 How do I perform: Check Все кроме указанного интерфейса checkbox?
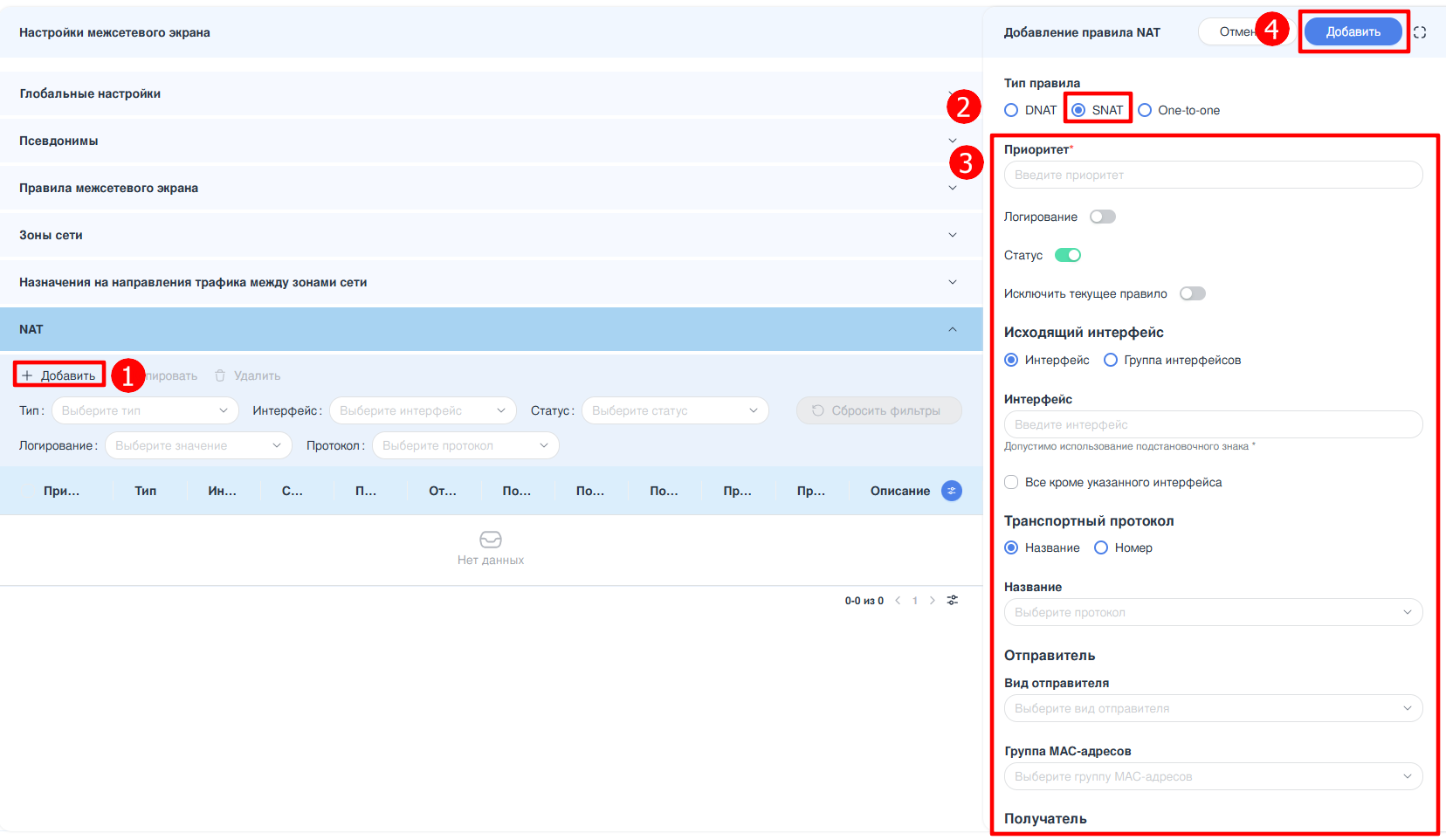[x=1011, y=482]
